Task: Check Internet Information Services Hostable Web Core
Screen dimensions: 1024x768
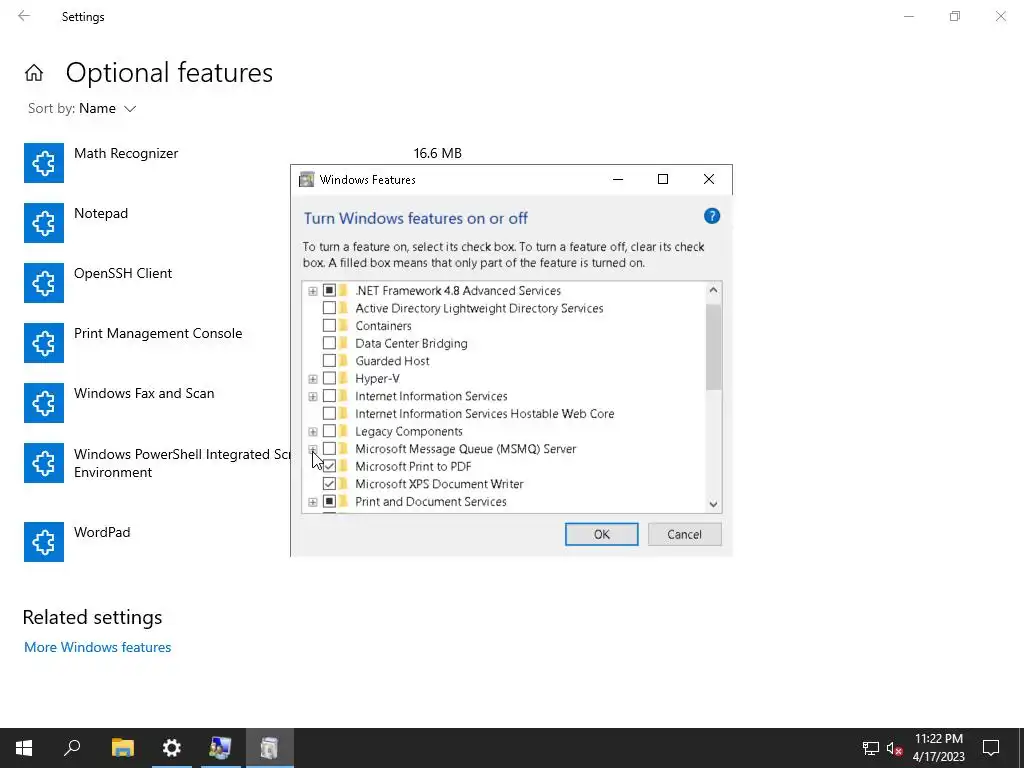Action: coord(329,413)
